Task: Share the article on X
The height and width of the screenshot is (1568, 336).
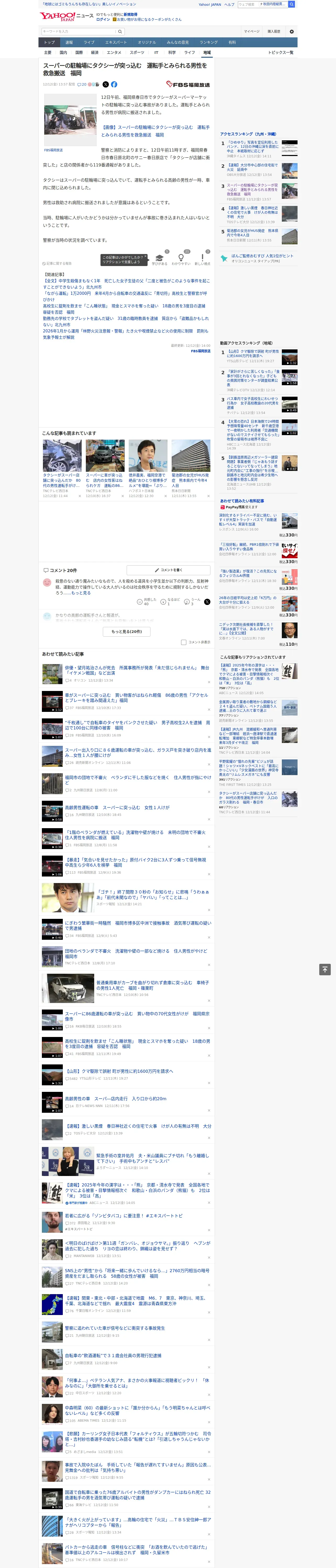Action: coord(105,85)
